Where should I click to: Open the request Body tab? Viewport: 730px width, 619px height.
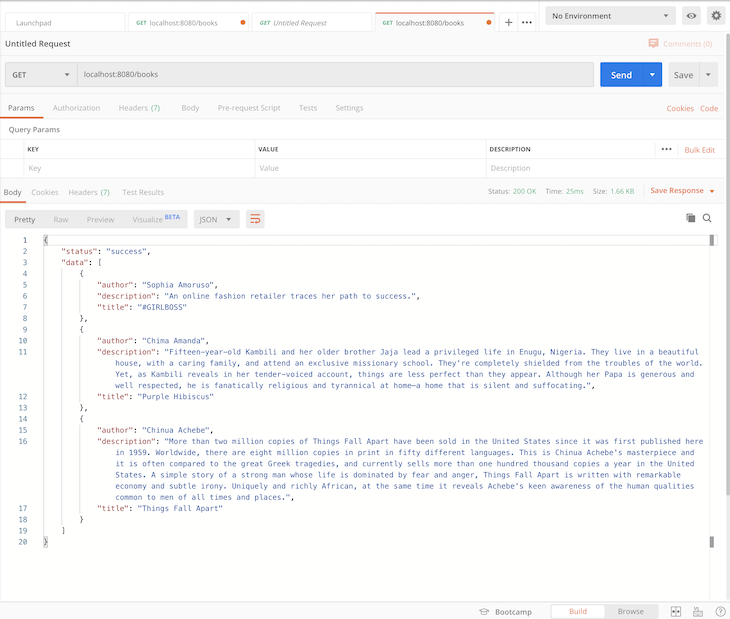190,108
